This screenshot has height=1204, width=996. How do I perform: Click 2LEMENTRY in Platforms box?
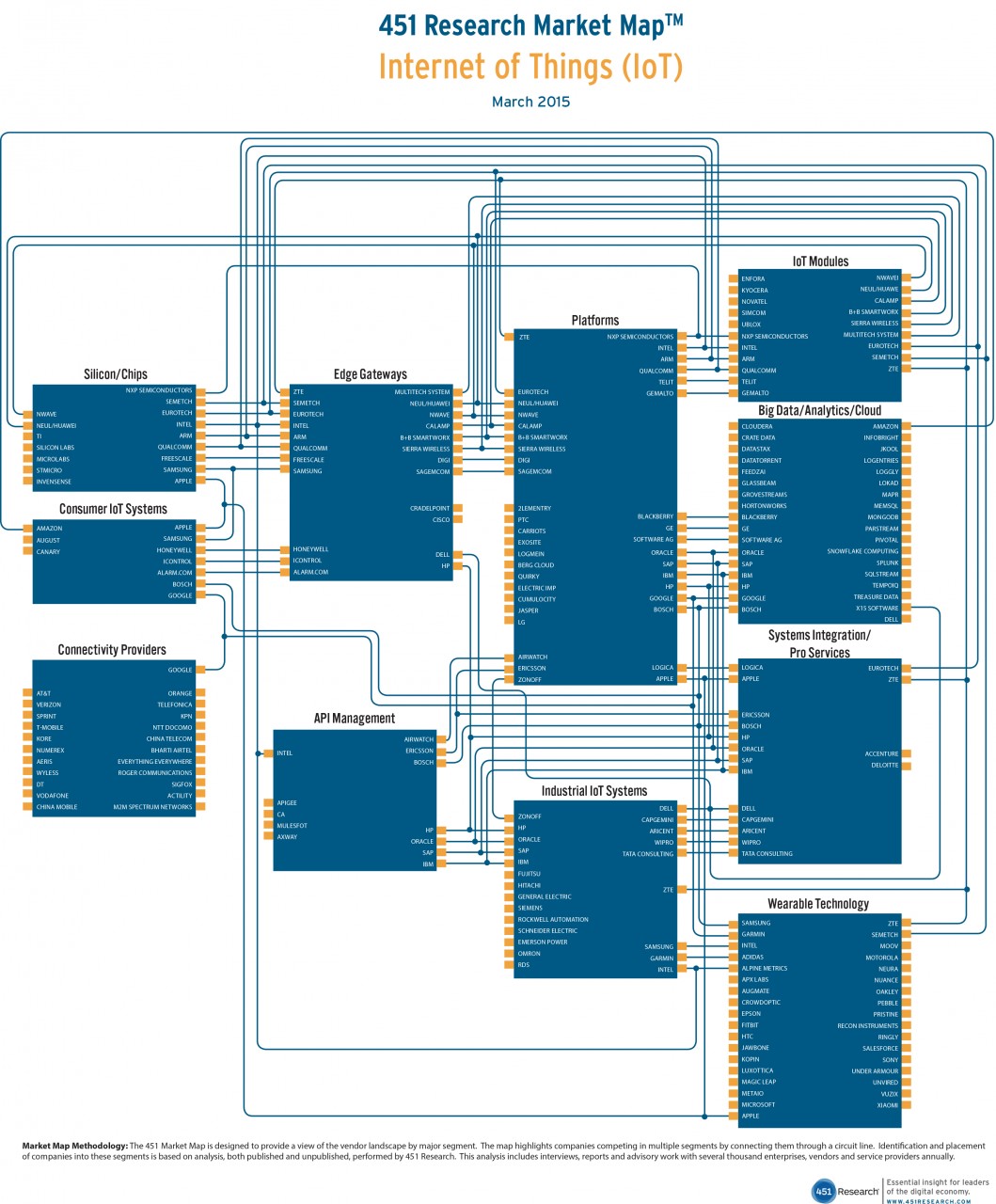pos(534,508)
